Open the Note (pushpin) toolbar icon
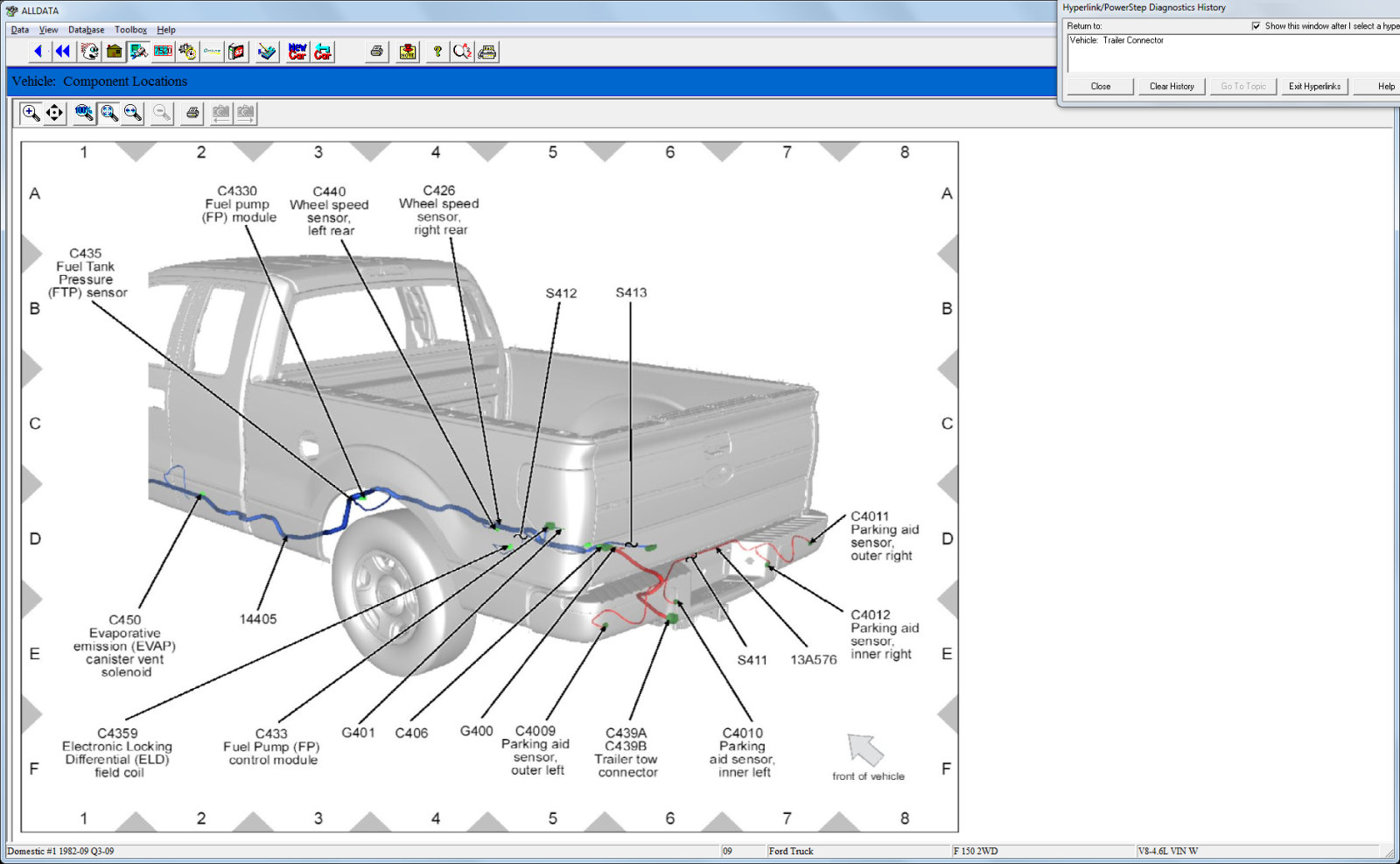The width and height of the screenshot is (1400, 864). [407, 52]
